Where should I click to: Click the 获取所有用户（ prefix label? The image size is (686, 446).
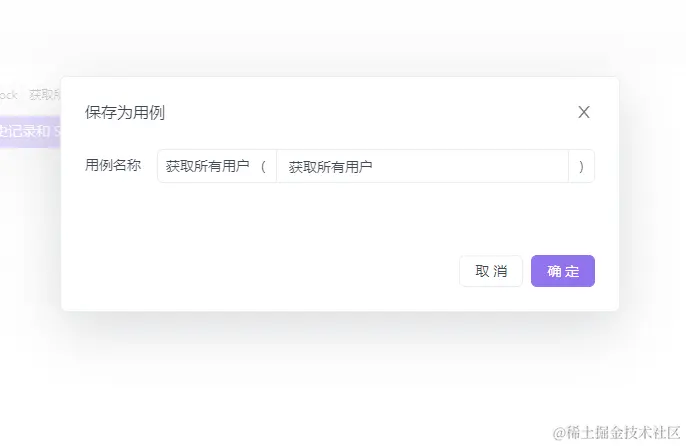[217, 166]
